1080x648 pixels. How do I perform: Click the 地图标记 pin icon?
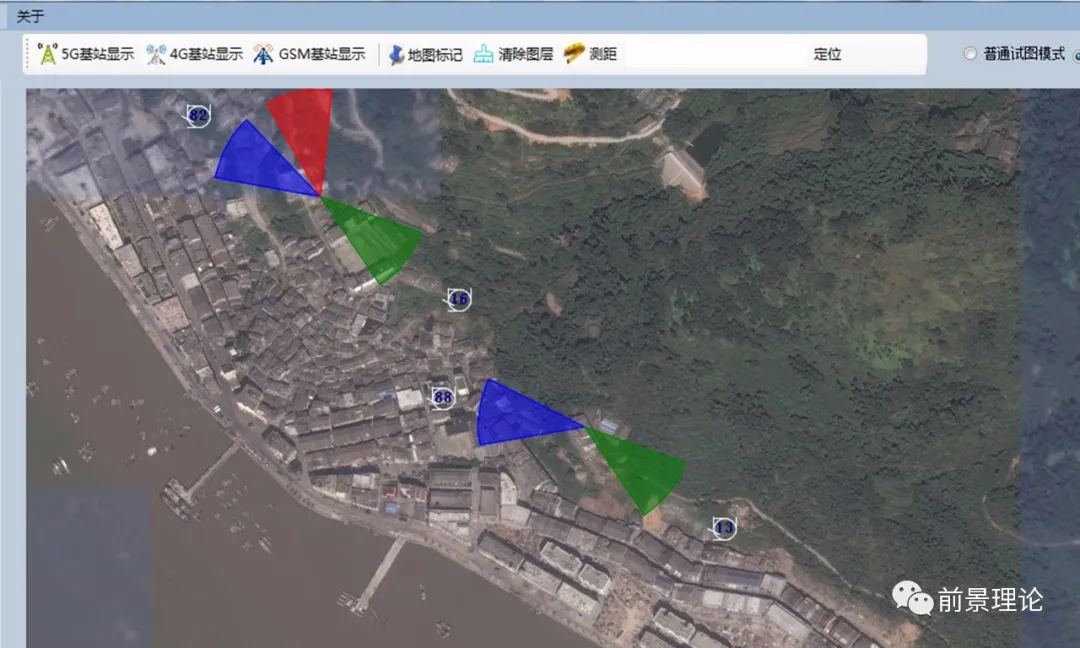[x=396, y=54]
